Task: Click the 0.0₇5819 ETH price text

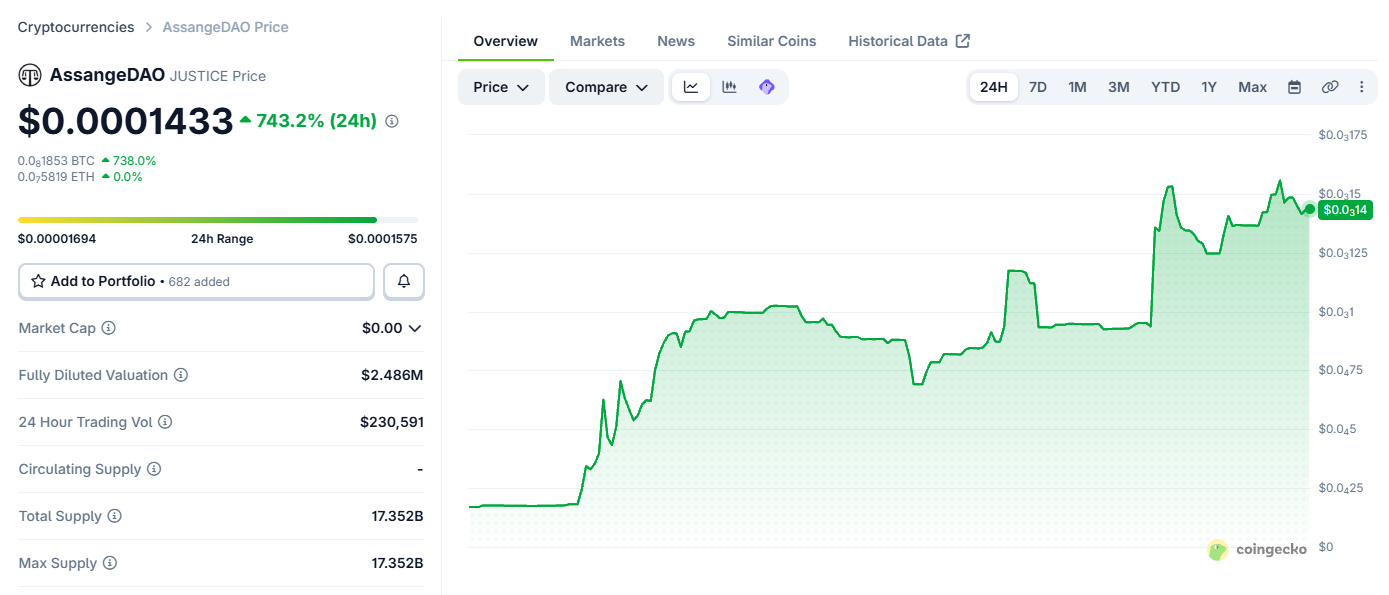Action: point(56,177)
